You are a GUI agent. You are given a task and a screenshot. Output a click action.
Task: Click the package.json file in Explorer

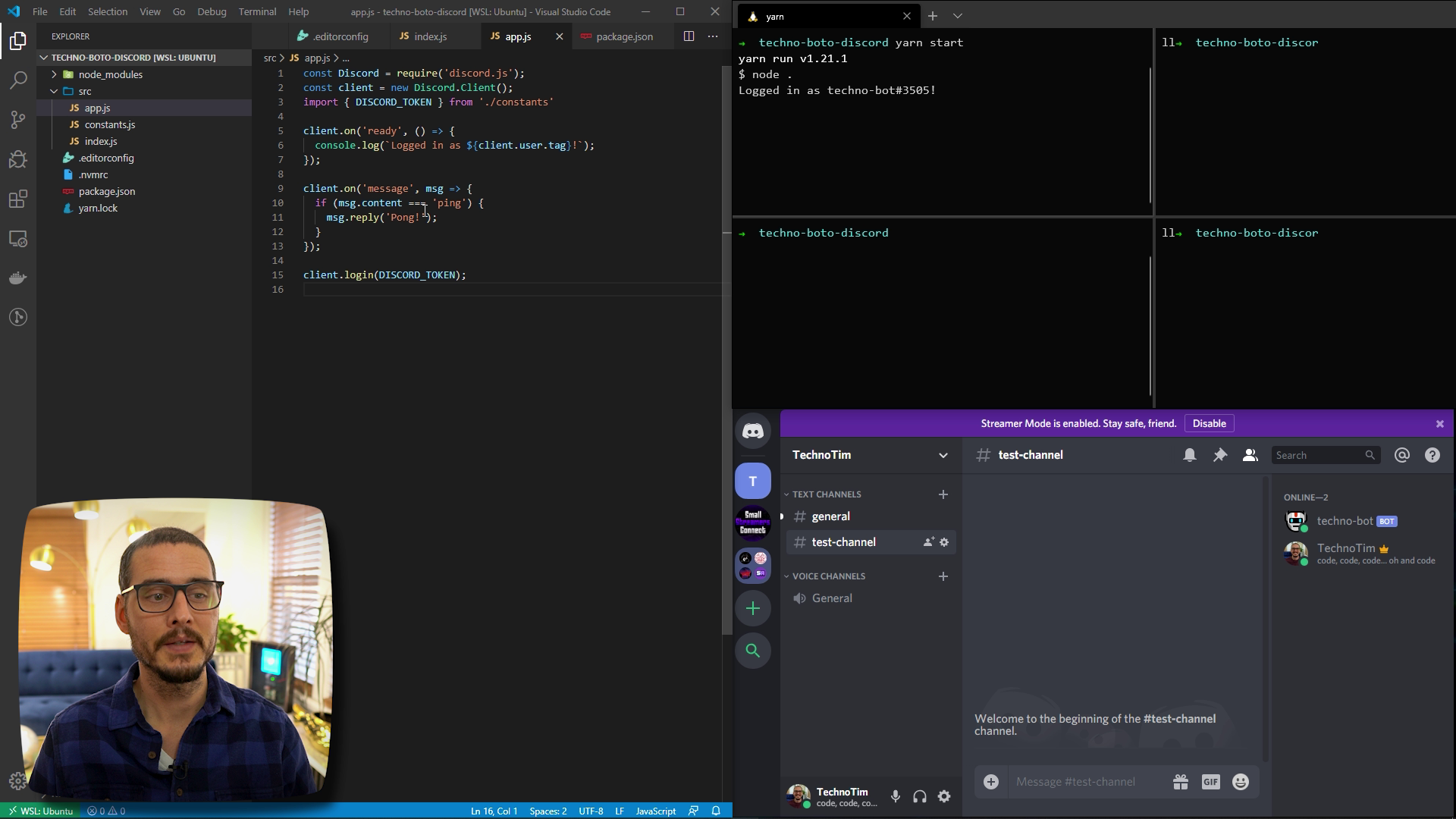coord(106,191)
